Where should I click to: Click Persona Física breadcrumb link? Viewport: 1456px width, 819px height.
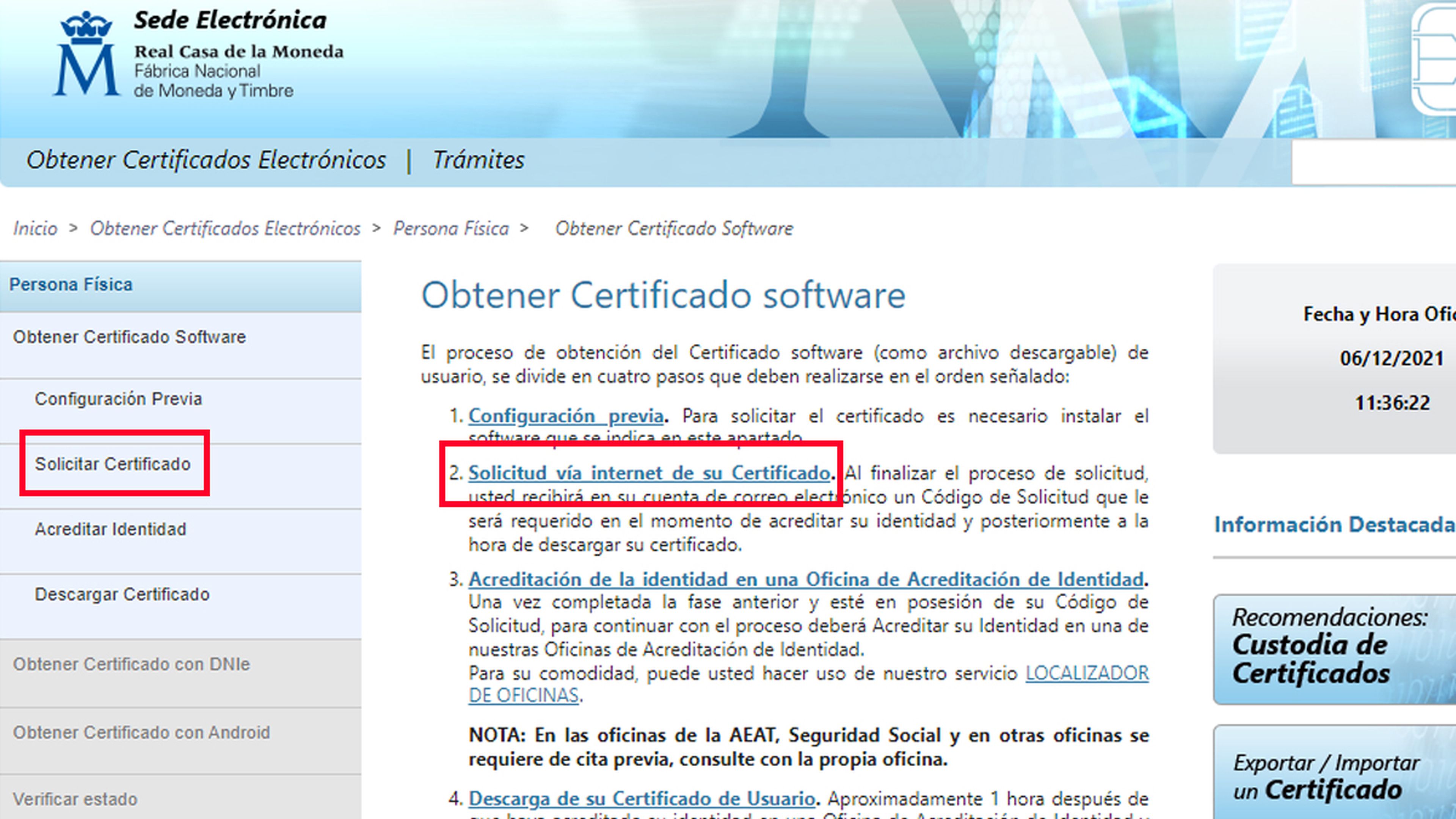(x=450, y=228)
